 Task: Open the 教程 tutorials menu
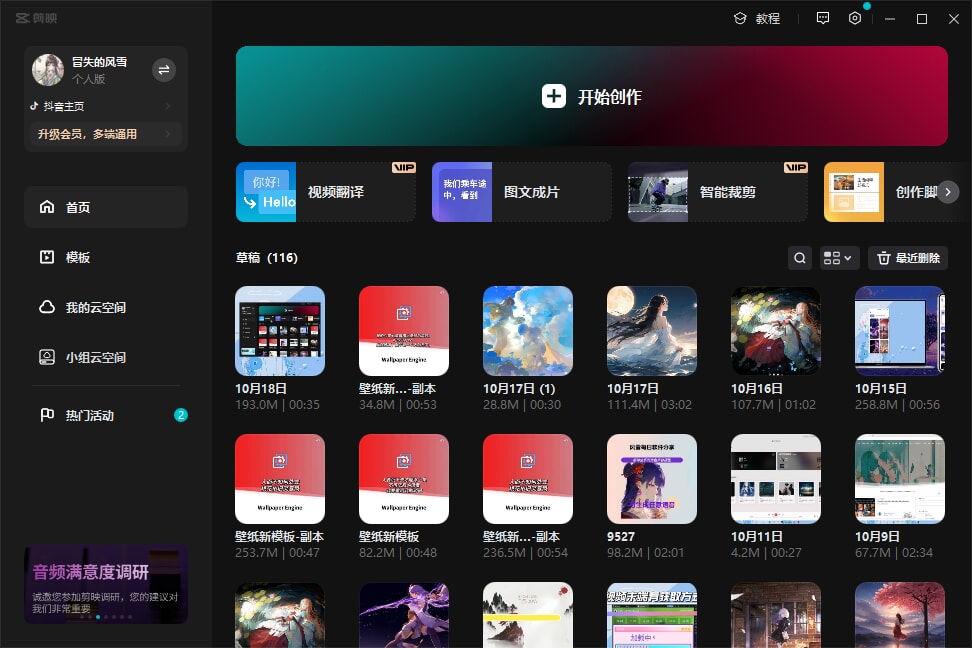click(757, 18)
